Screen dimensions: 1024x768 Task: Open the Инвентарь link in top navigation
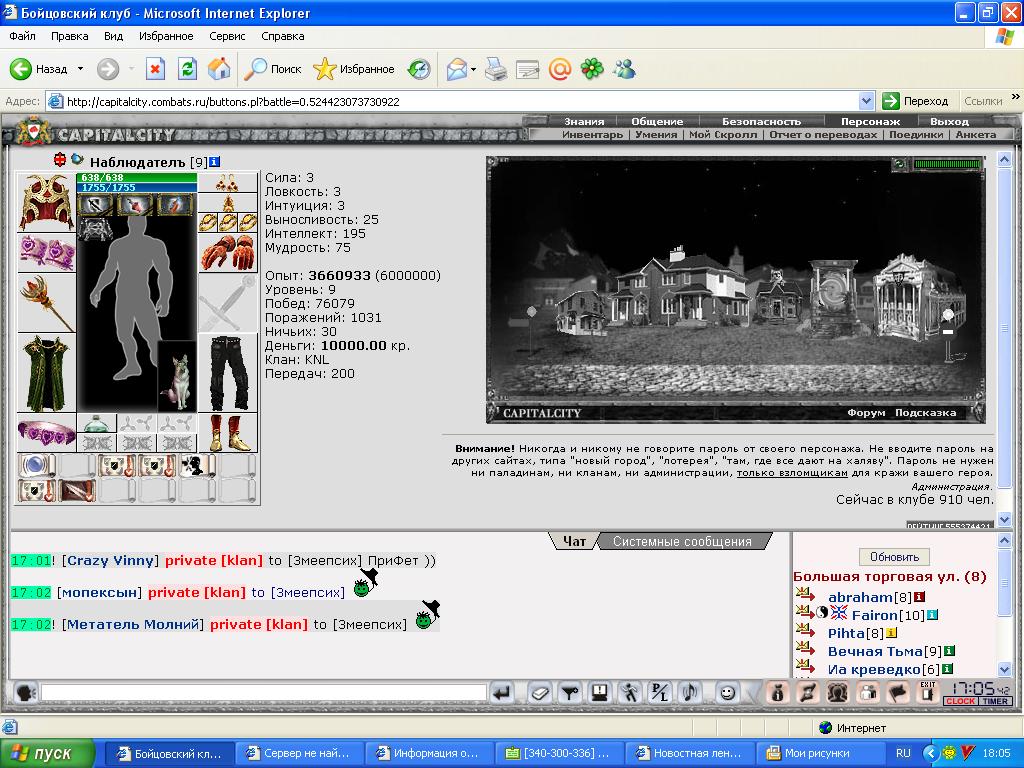[592, 135]
